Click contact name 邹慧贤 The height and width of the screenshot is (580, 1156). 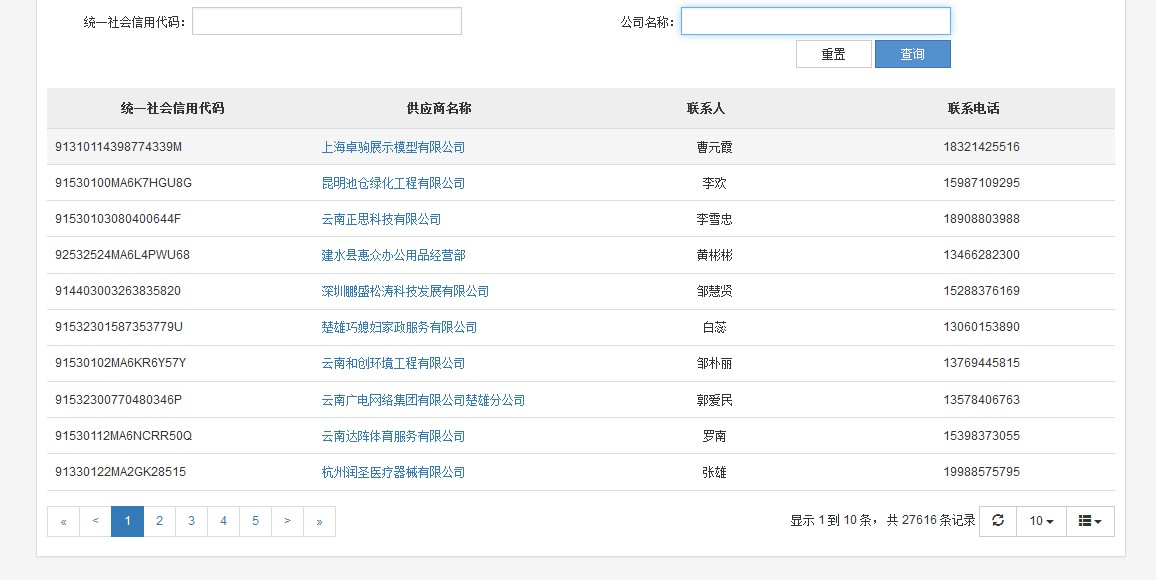click(714, 292)
